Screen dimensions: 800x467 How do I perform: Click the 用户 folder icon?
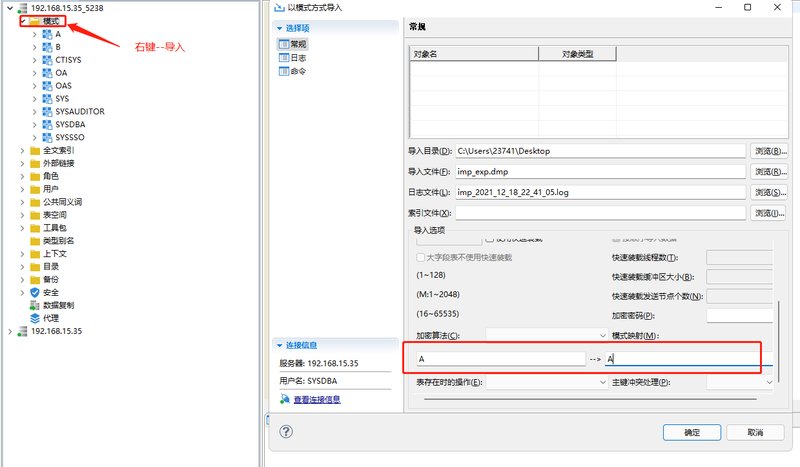(35, 189)
